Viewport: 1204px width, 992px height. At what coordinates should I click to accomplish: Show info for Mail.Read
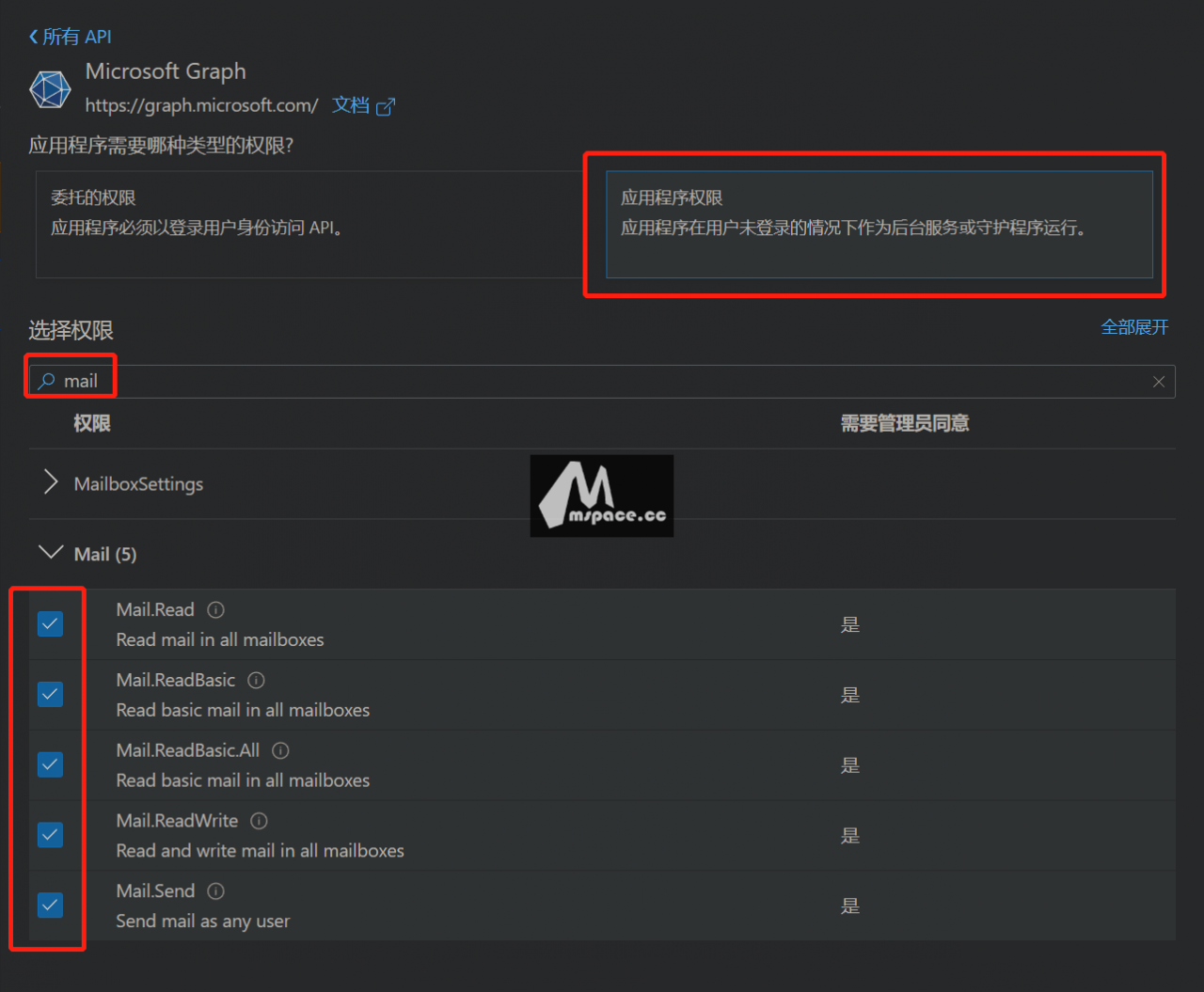(x=215, y=609)
